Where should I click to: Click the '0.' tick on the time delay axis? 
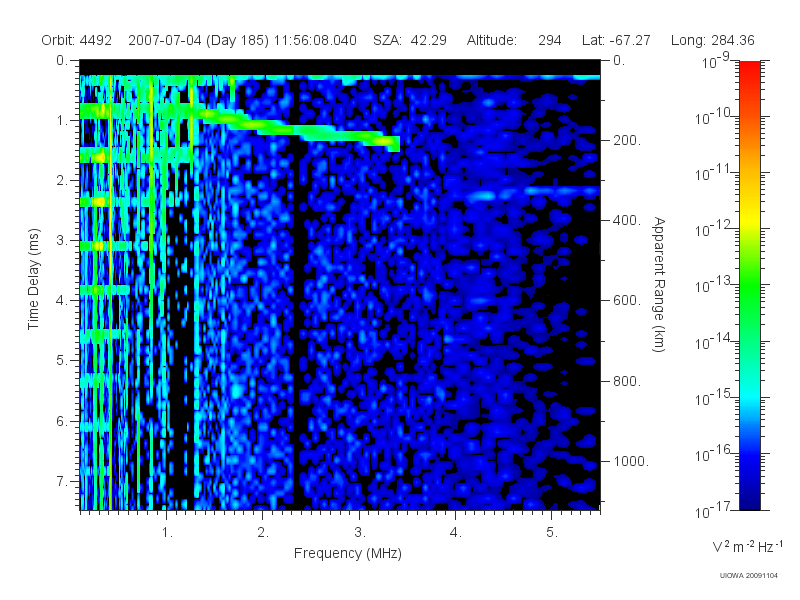[62, 61]
